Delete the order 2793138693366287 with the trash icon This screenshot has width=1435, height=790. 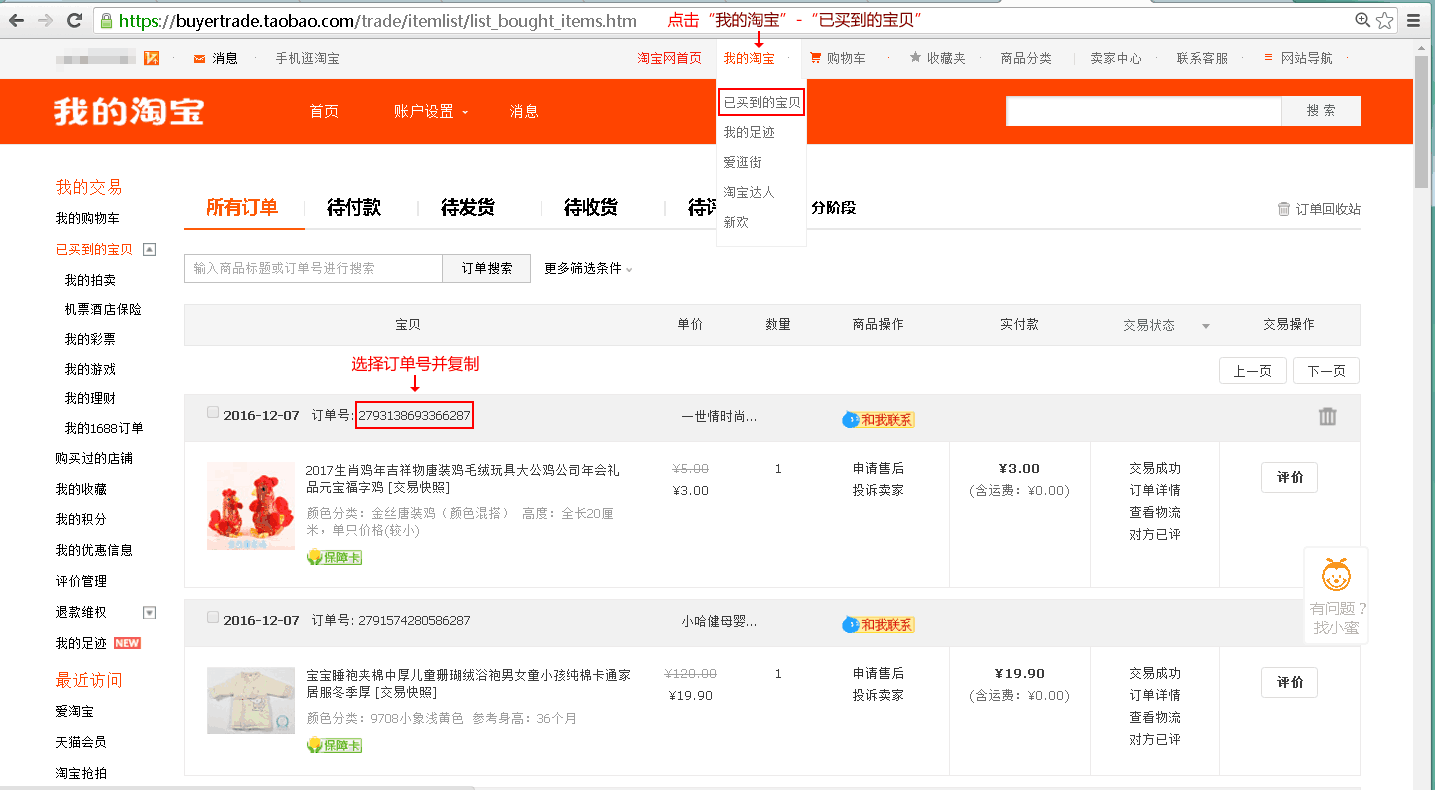(1327, 416)
